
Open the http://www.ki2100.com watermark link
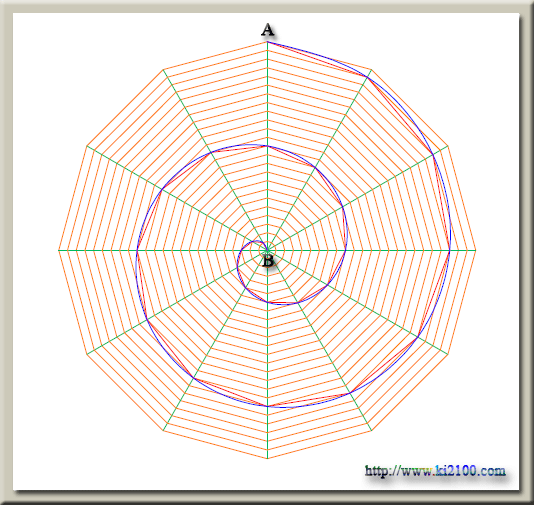pyautogui.click(x=435, y=471)
